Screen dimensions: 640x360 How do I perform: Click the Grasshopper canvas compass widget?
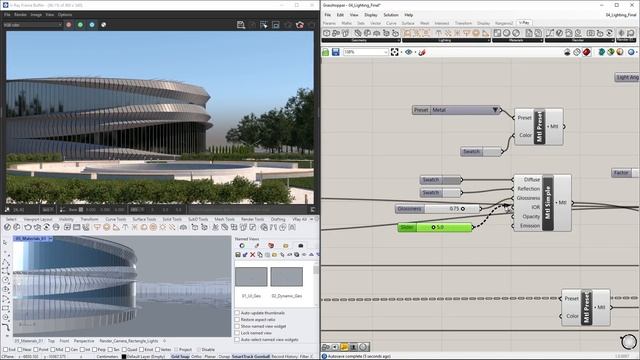629,341
